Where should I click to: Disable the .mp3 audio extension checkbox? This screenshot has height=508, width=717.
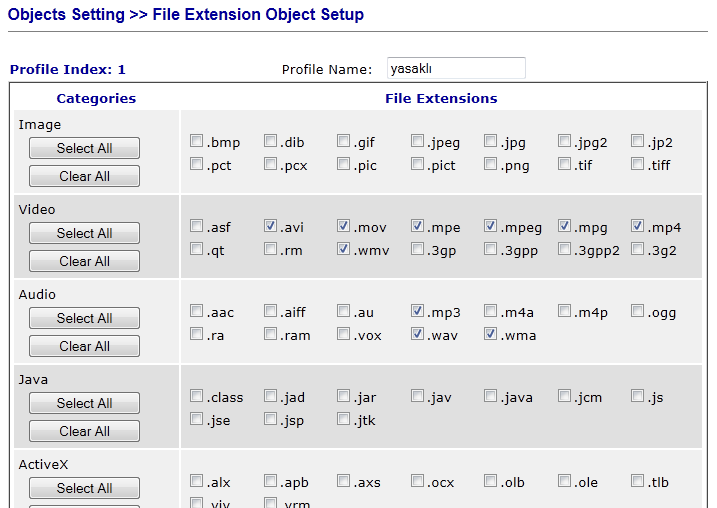tap(418, 311)
